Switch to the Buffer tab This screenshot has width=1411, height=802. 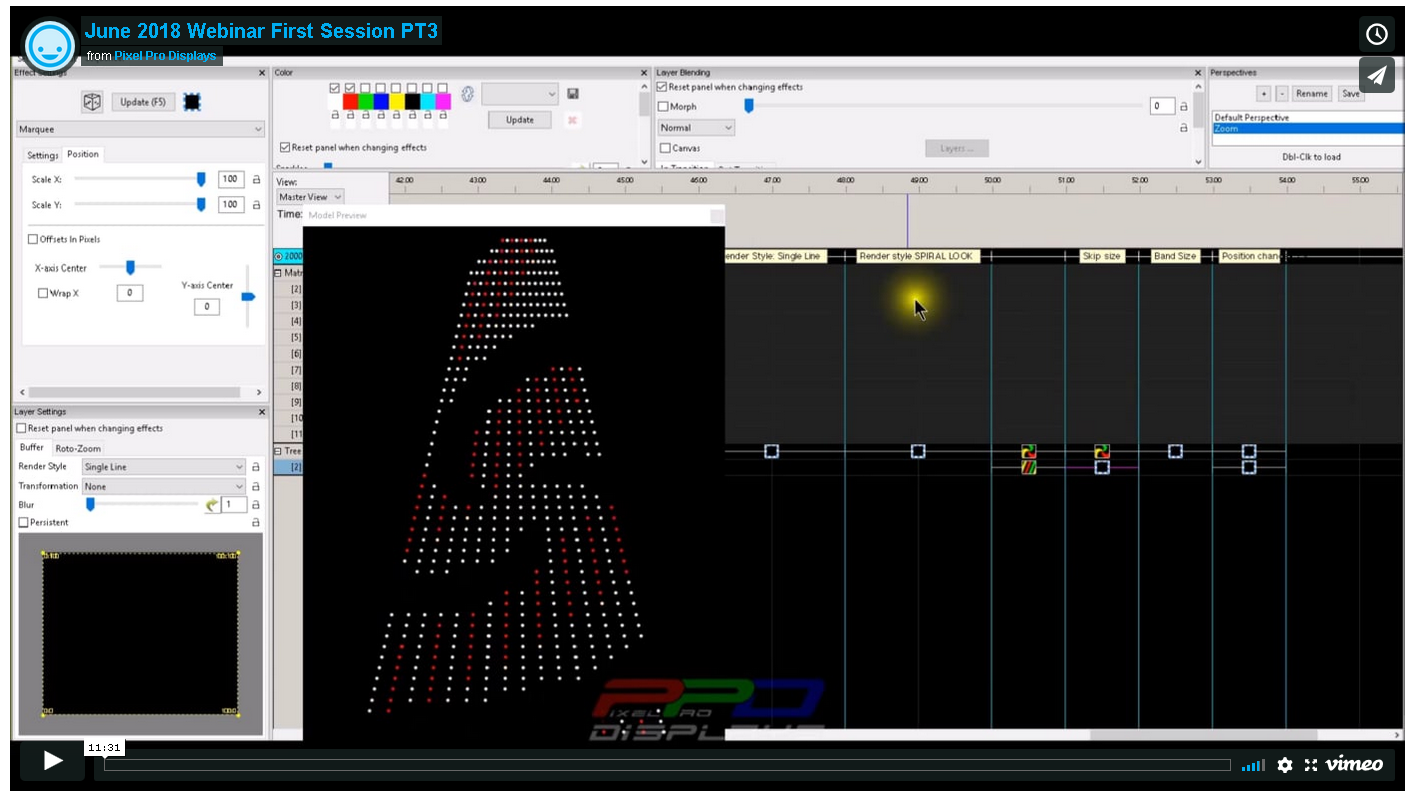click(x=32, y=447)
